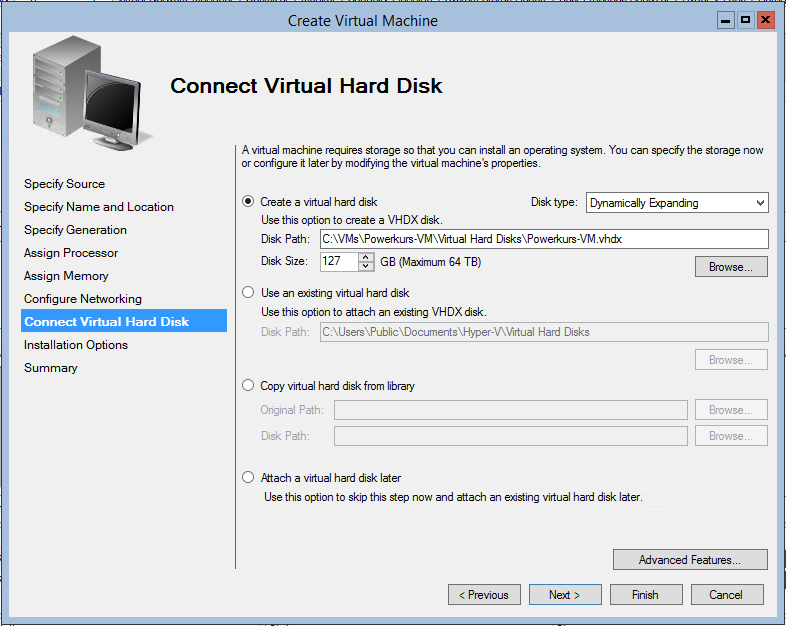This screenshot has height=626, width=786.
Task: Open Installation Options step
Action: pos(76,345)
